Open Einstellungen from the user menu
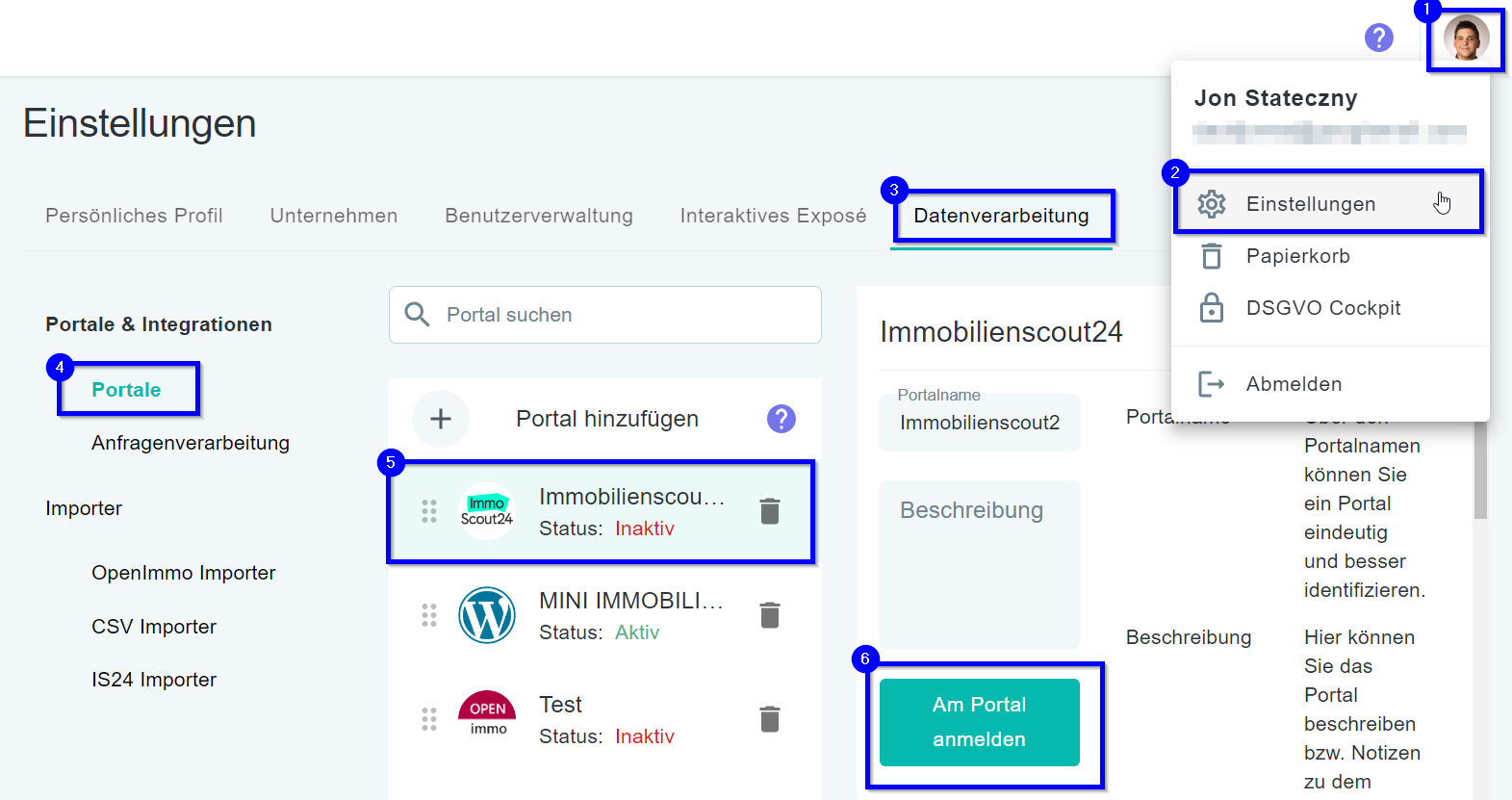Image resolution: width=1512 pixels, height=800 pixels. 1310,204
